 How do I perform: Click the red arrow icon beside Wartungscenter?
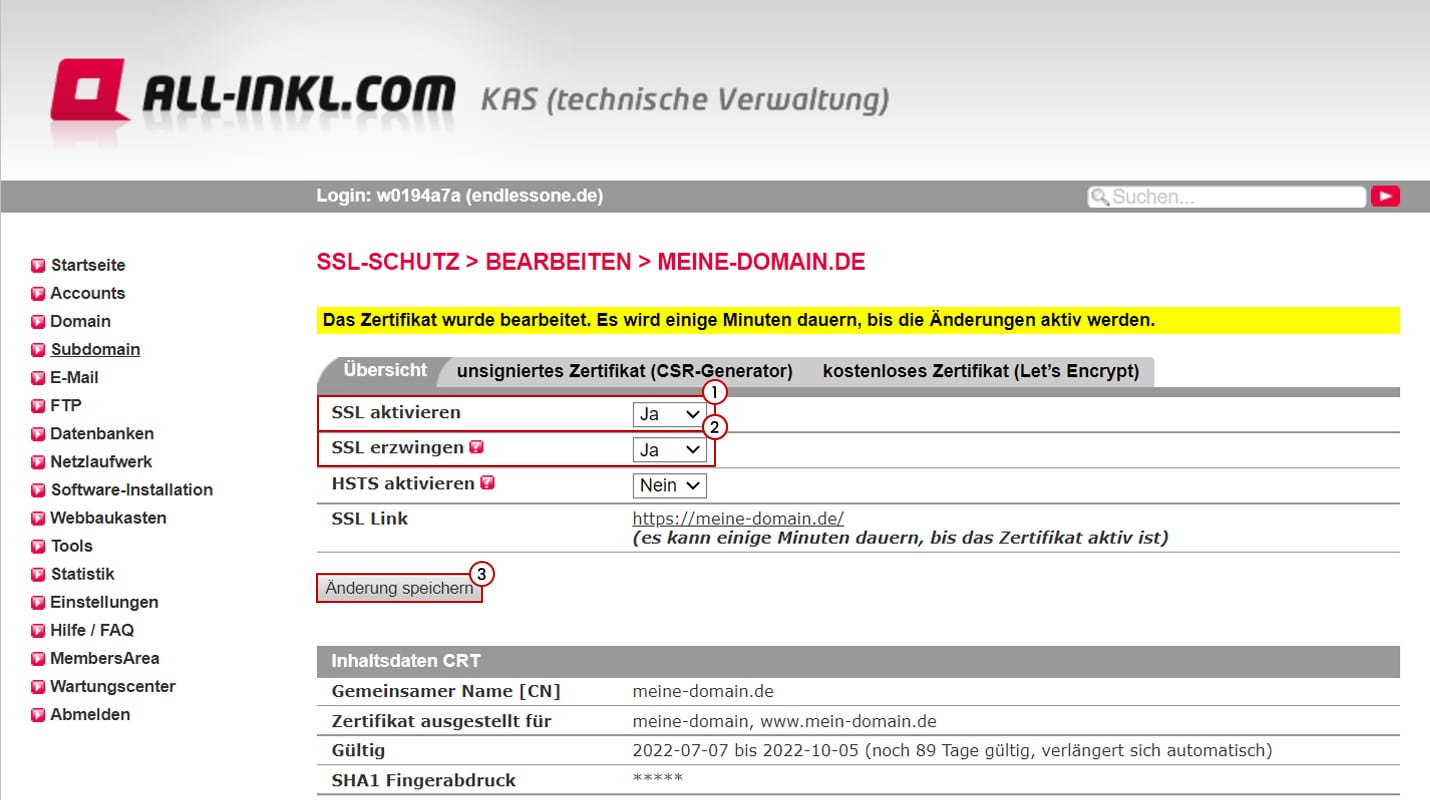[39, 686]
